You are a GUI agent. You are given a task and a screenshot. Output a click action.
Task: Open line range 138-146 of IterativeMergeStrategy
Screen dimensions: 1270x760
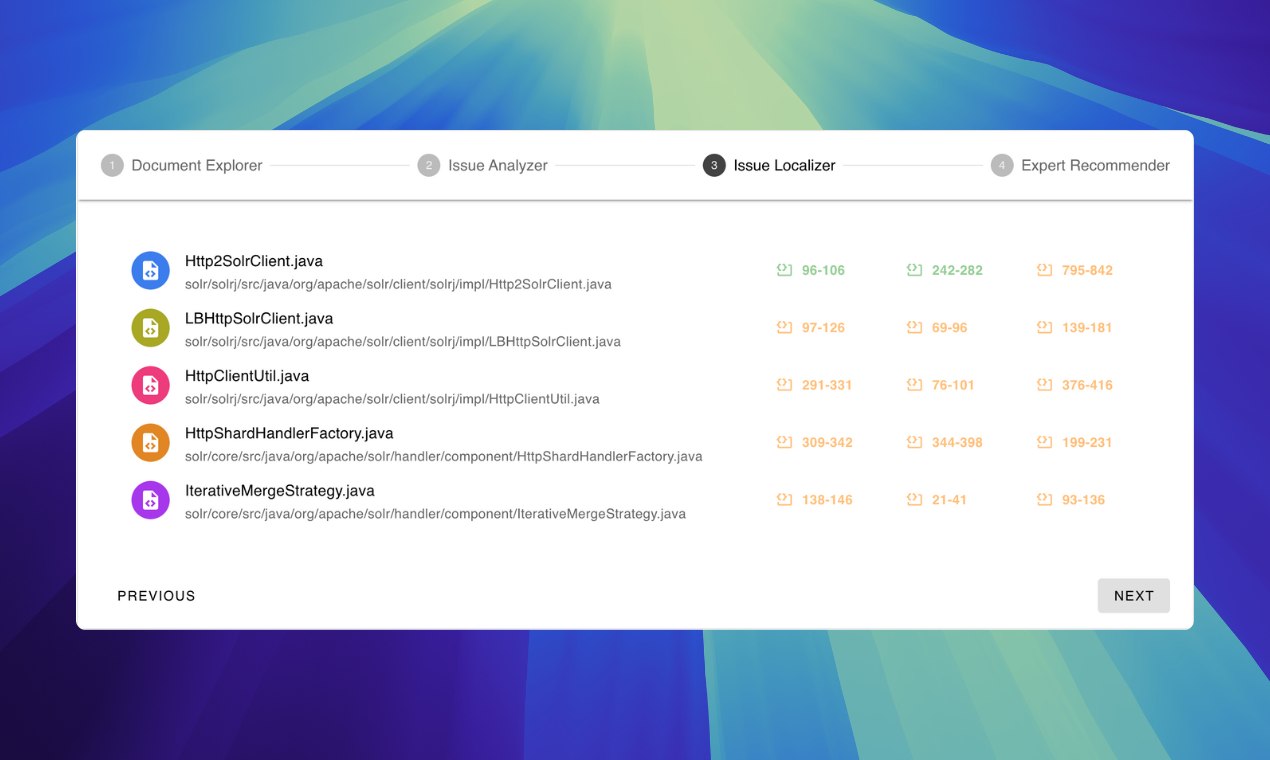coord(827,500)
